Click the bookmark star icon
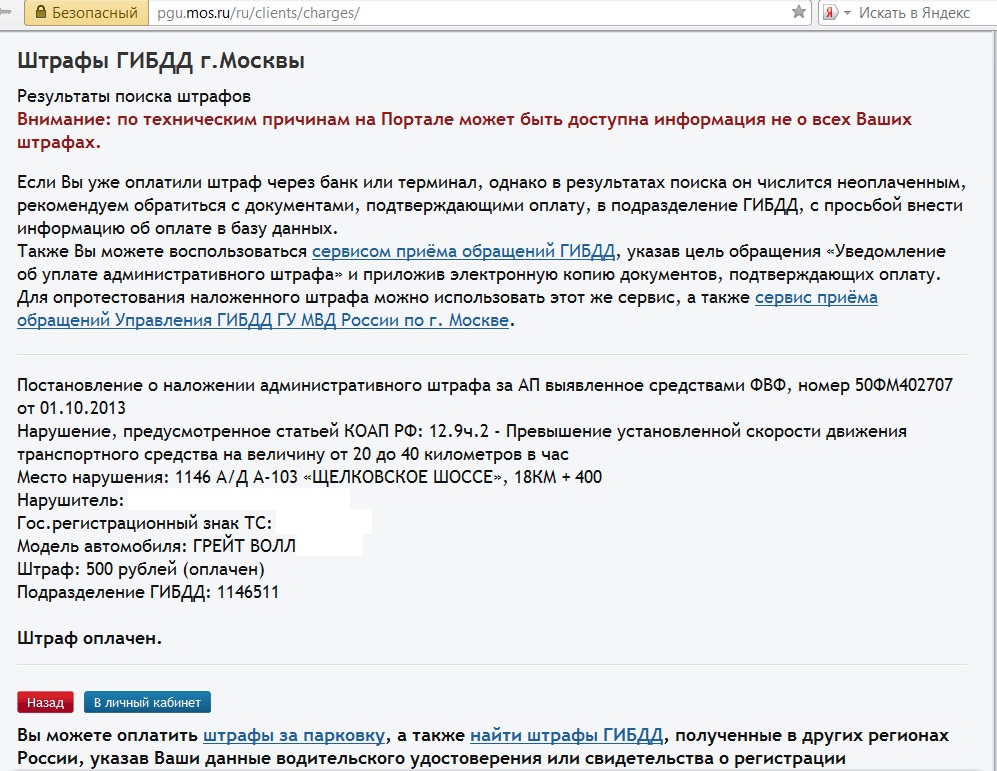The width and height of the screenshot is (997, 771). (x=798, y=13)
